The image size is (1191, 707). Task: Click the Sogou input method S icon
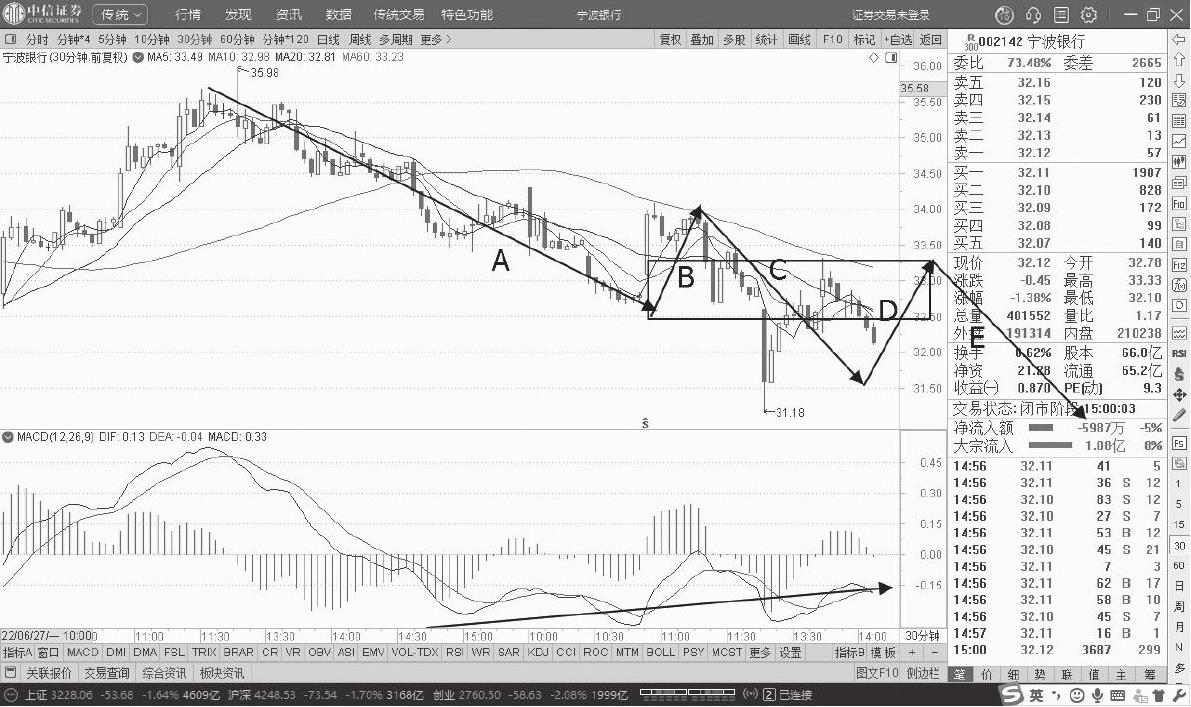point(1012,695)
